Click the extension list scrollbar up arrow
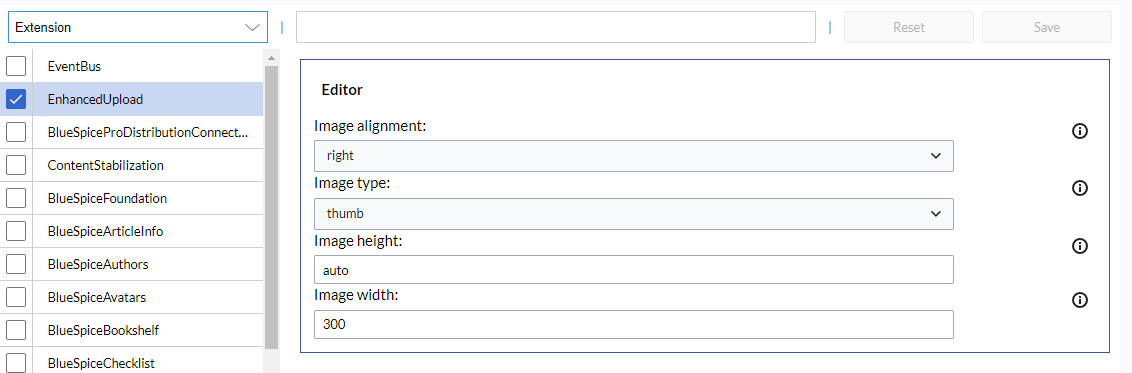Image resolution: width=1132 pixels, height=373 pixels. 271,58
